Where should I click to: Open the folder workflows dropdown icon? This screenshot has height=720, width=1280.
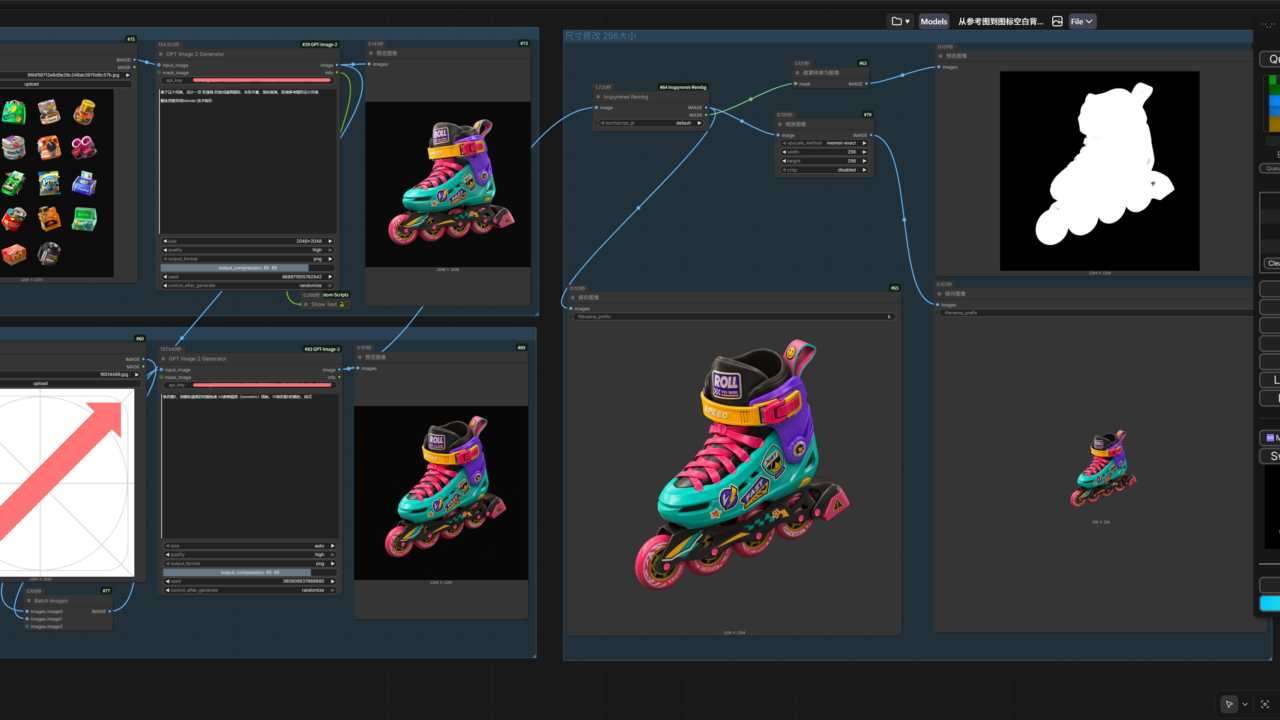[x=901, y=21]
